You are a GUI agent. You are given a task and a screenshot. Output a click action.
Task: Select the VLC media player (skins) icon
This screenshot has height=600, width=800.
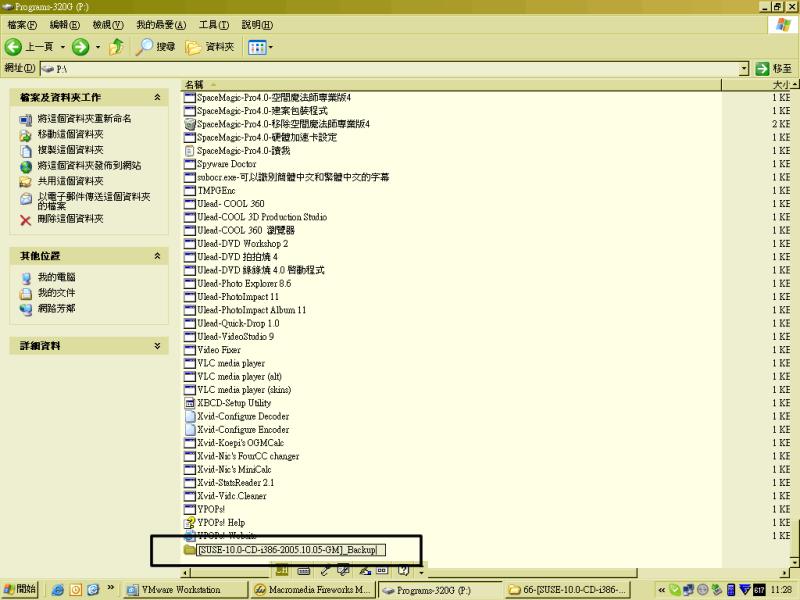pos(190,390)
